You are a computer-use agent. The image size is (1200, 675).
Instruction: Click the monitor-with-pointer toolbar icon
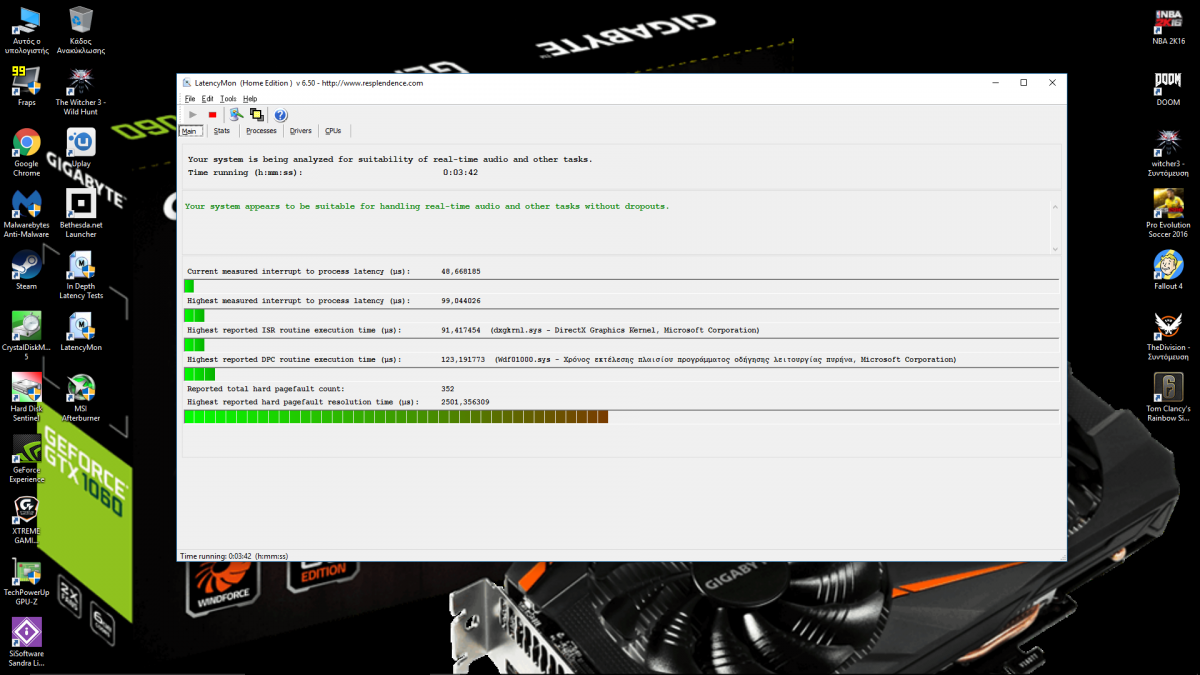click(236, 115)
